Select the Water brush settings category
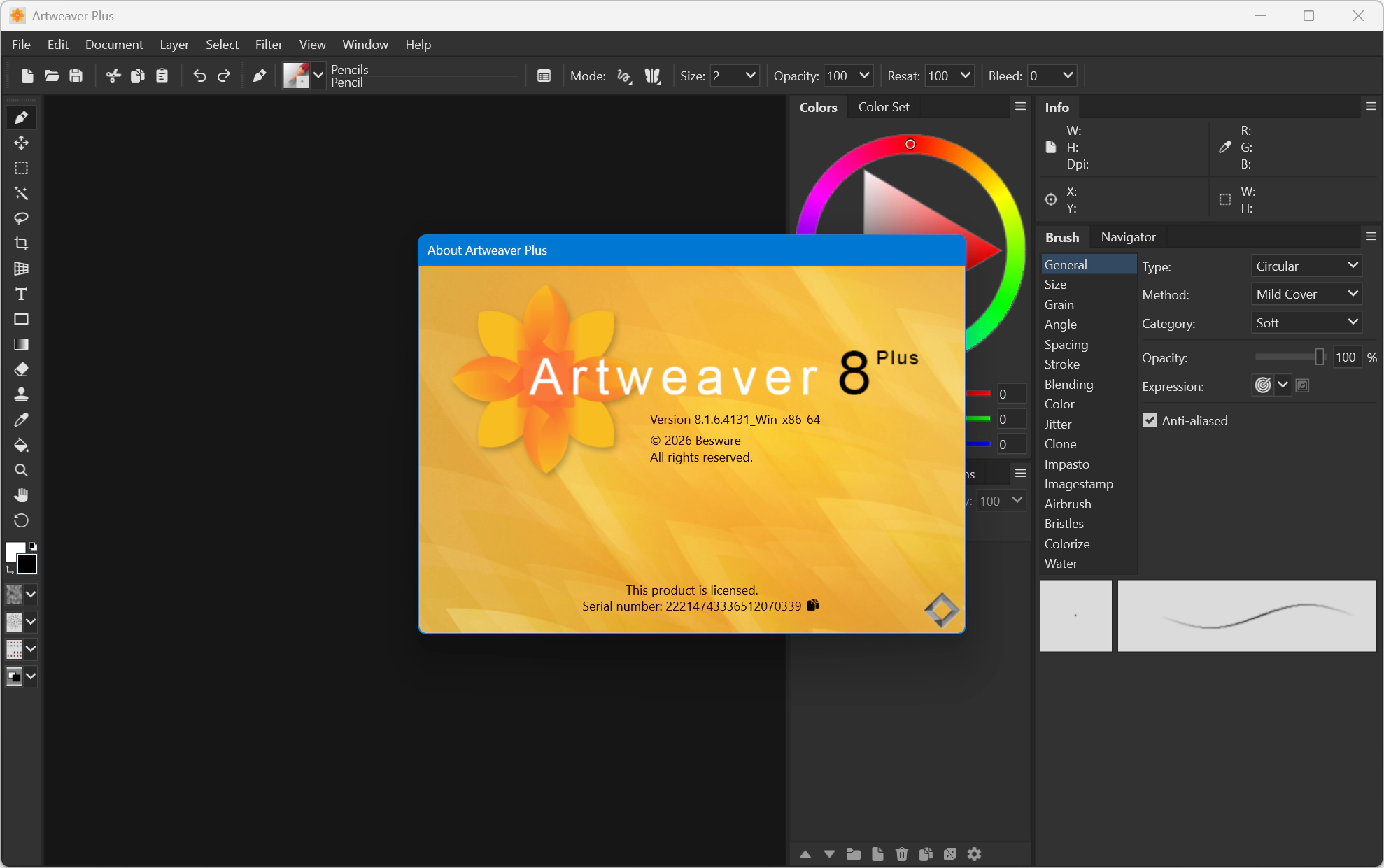Image resolution: width=1384 pixels, height=868 pixels. (x=1088, y=564)
